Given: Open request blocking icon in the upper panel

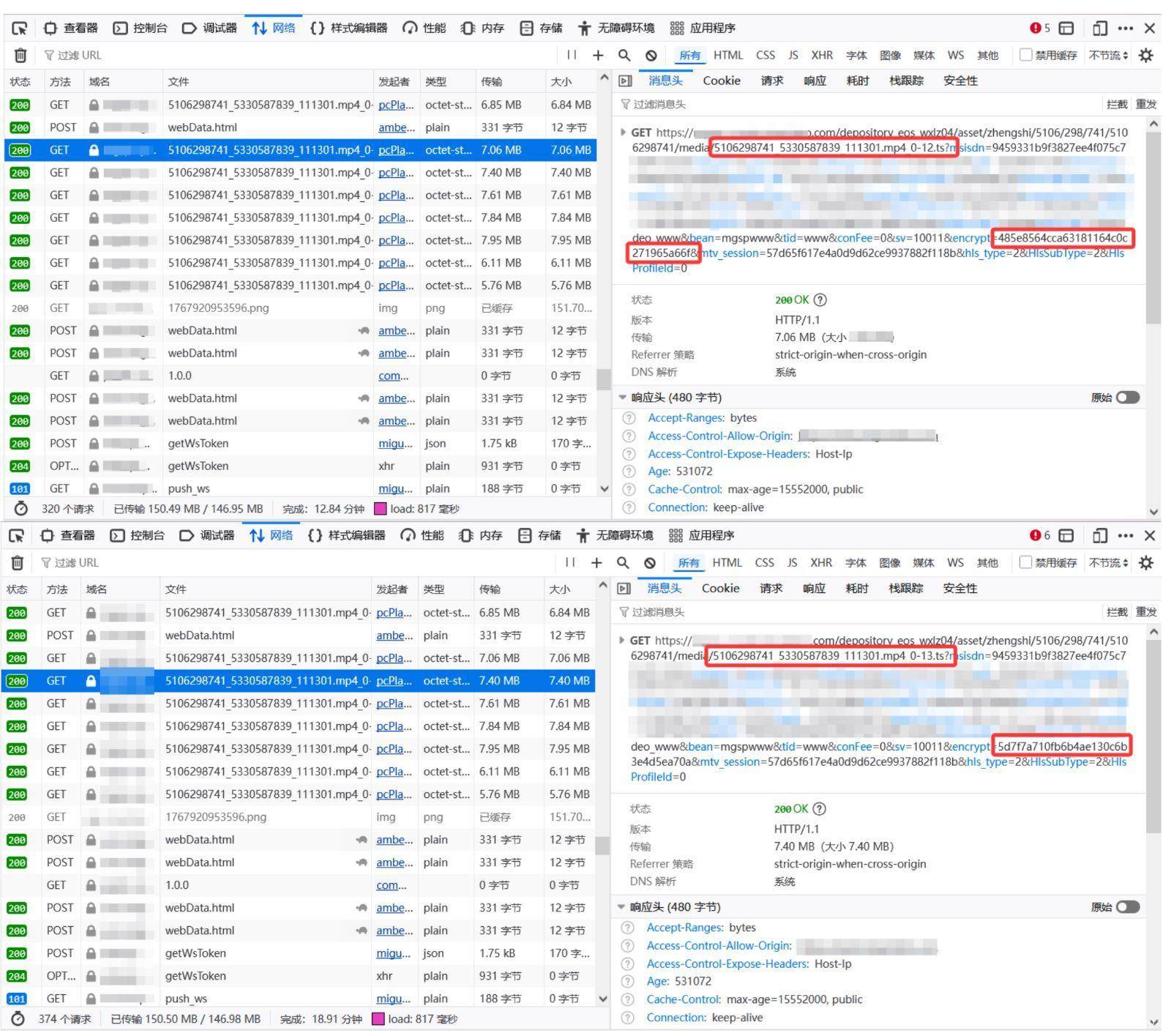Looking at the screenshot, I should [651, 55].
